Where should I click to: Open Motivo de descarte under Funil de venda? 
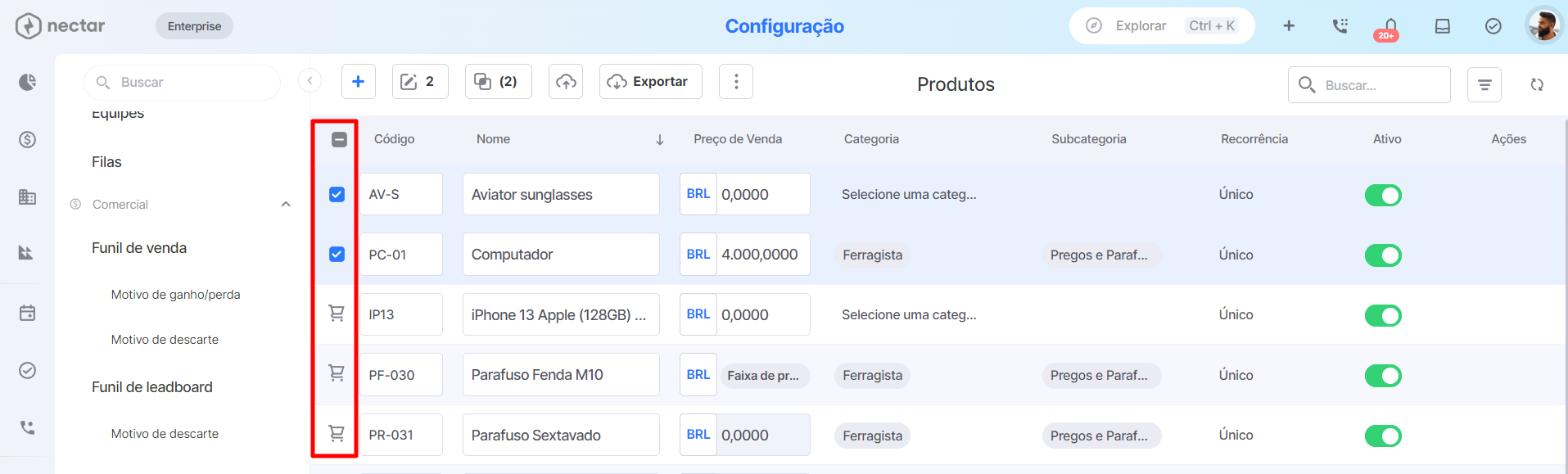point(165,340)
